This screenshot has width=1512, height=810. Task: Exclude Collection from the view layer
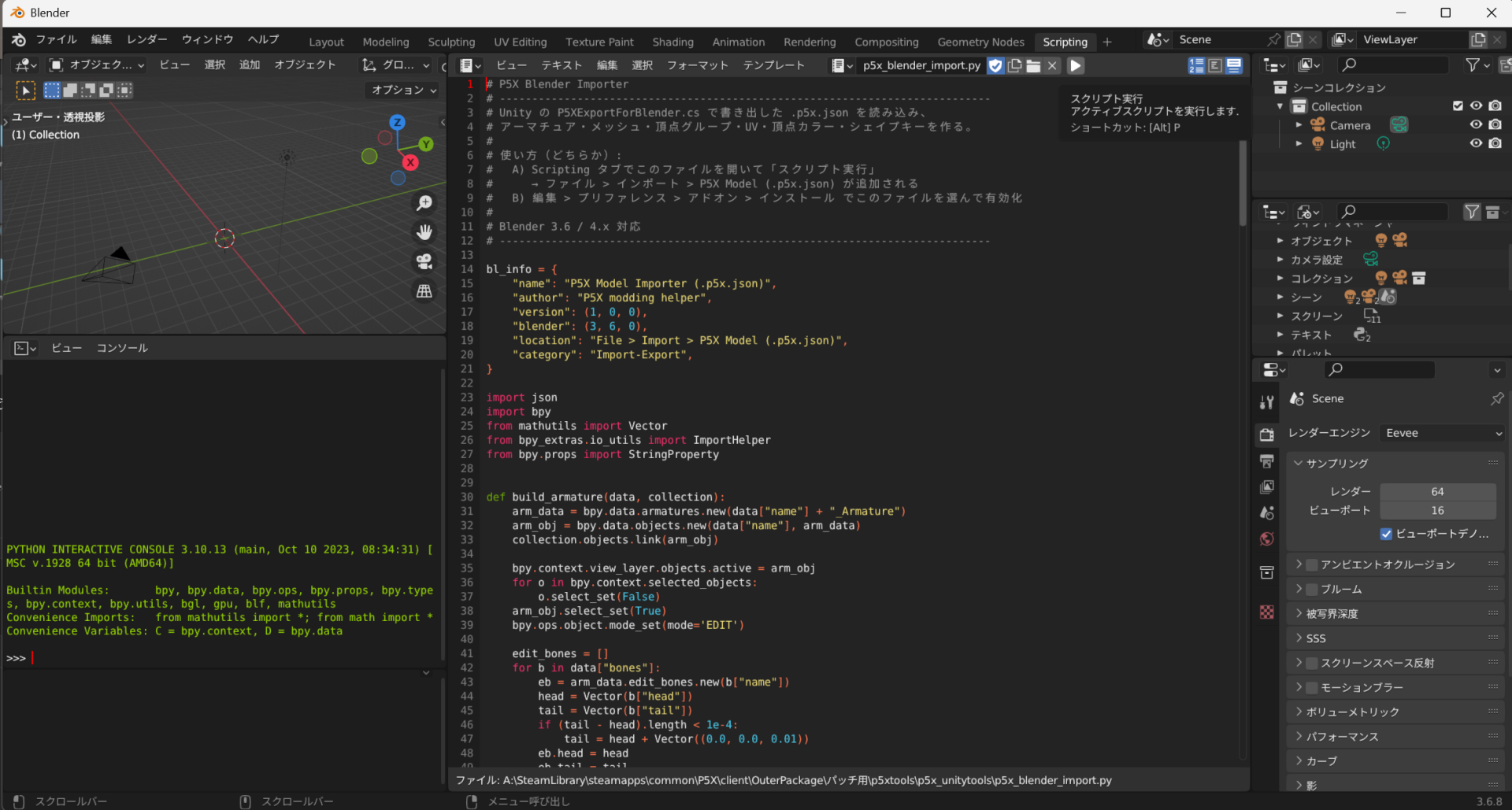tap(1458, 106)
